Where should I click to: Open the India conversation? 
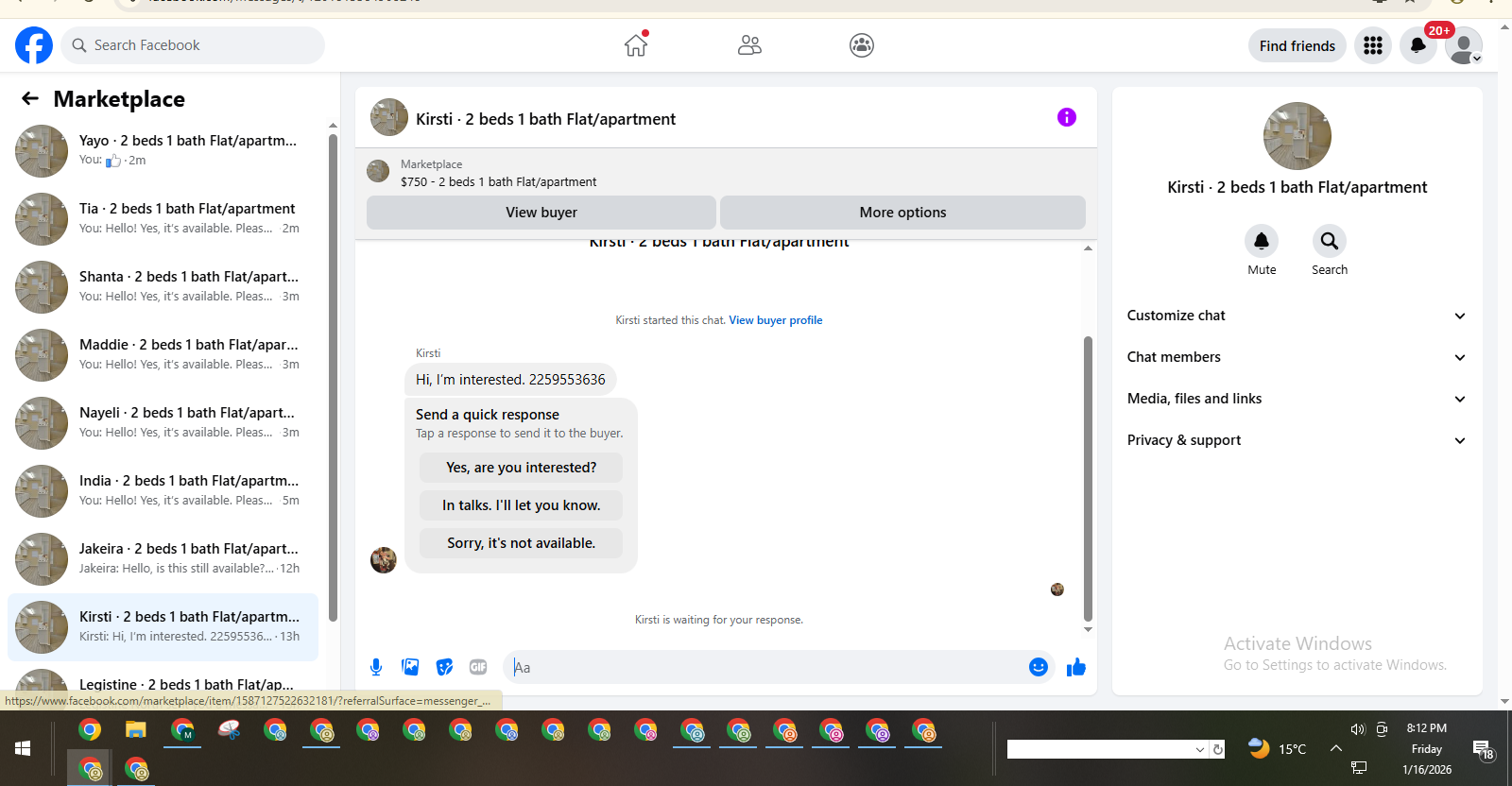[x=163, y=491]
